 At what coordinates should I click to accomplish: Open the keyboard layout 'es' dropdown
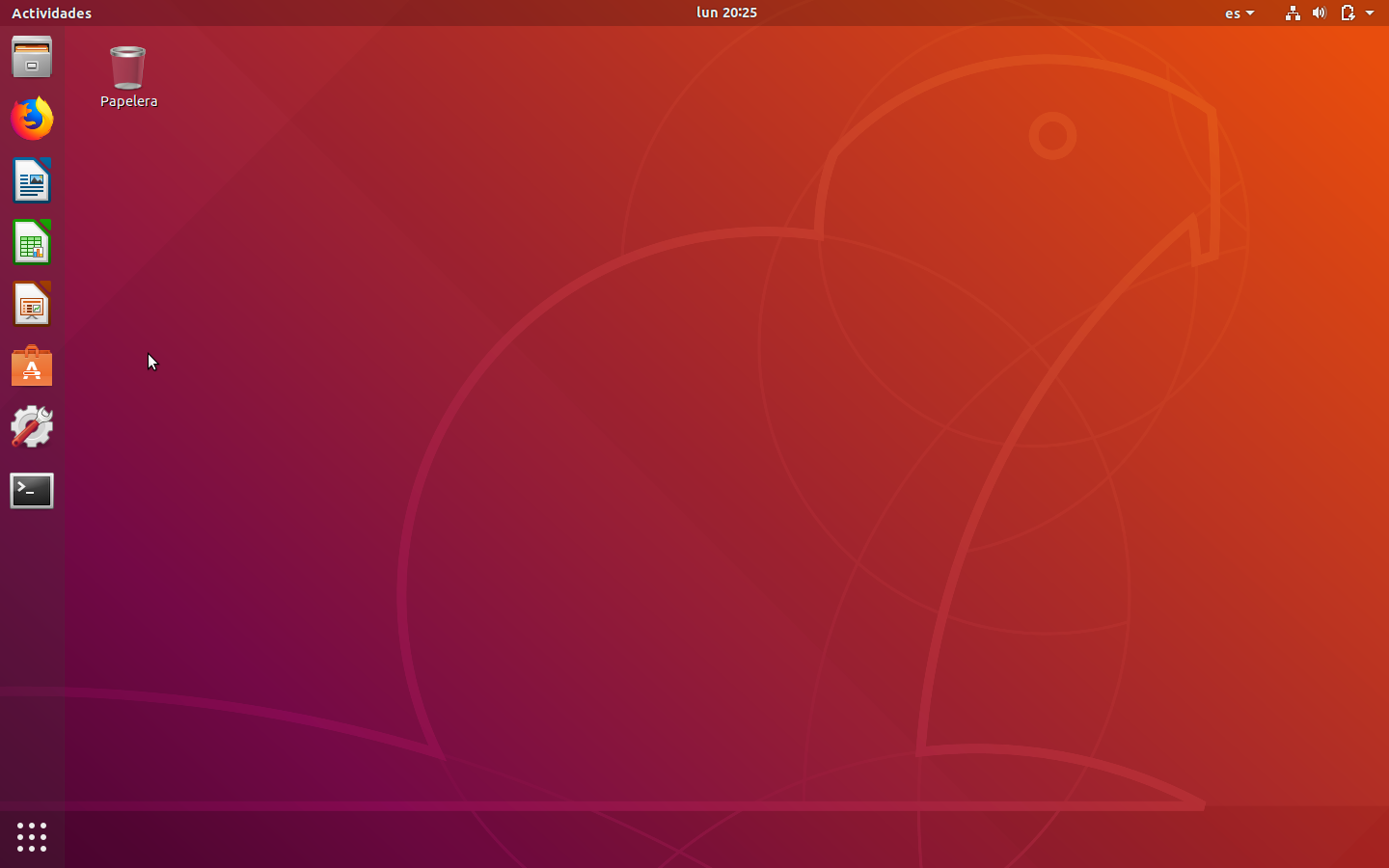point(1239,13)
